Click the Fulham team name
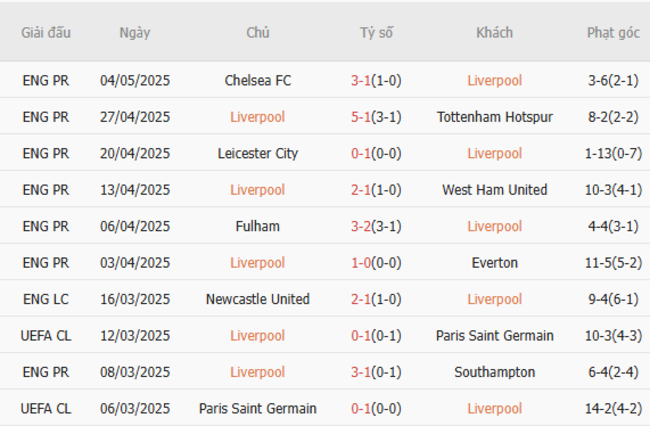Viewport: 650px width, 426px height. (257, 226)
